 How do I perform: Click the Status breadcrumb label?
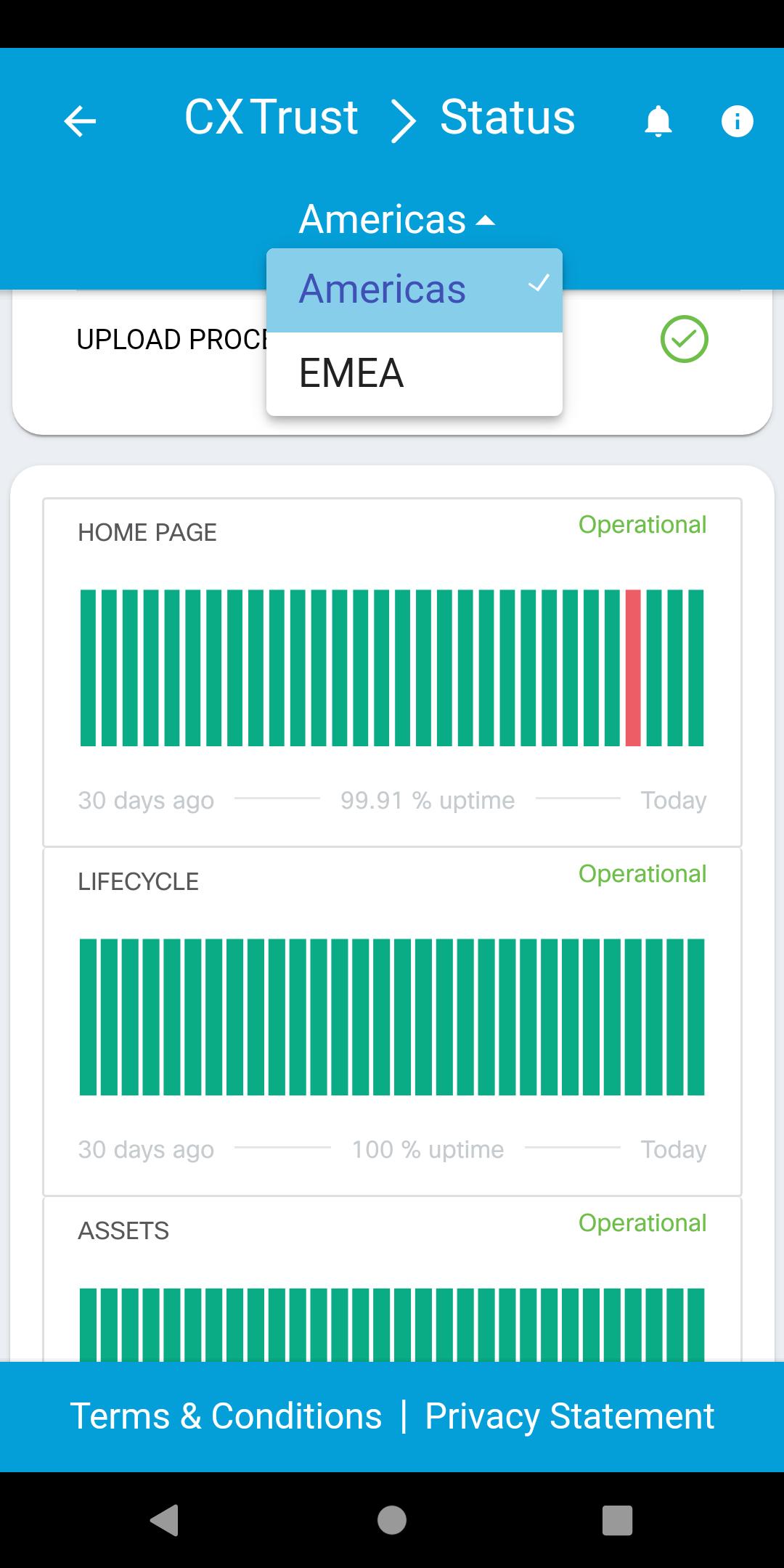[x=507, y=118]
